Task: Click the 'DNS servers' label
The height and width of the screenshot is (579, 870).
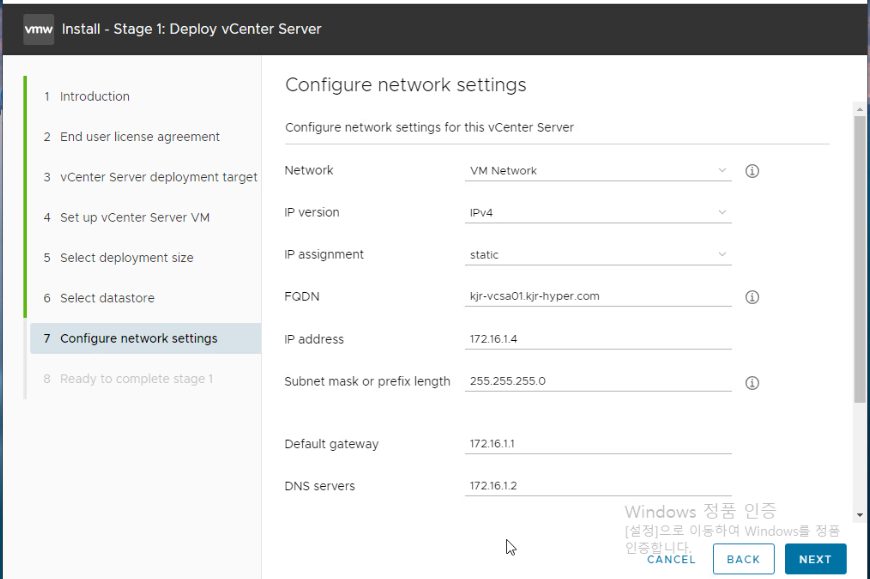Action: click(x=320, y=486)
